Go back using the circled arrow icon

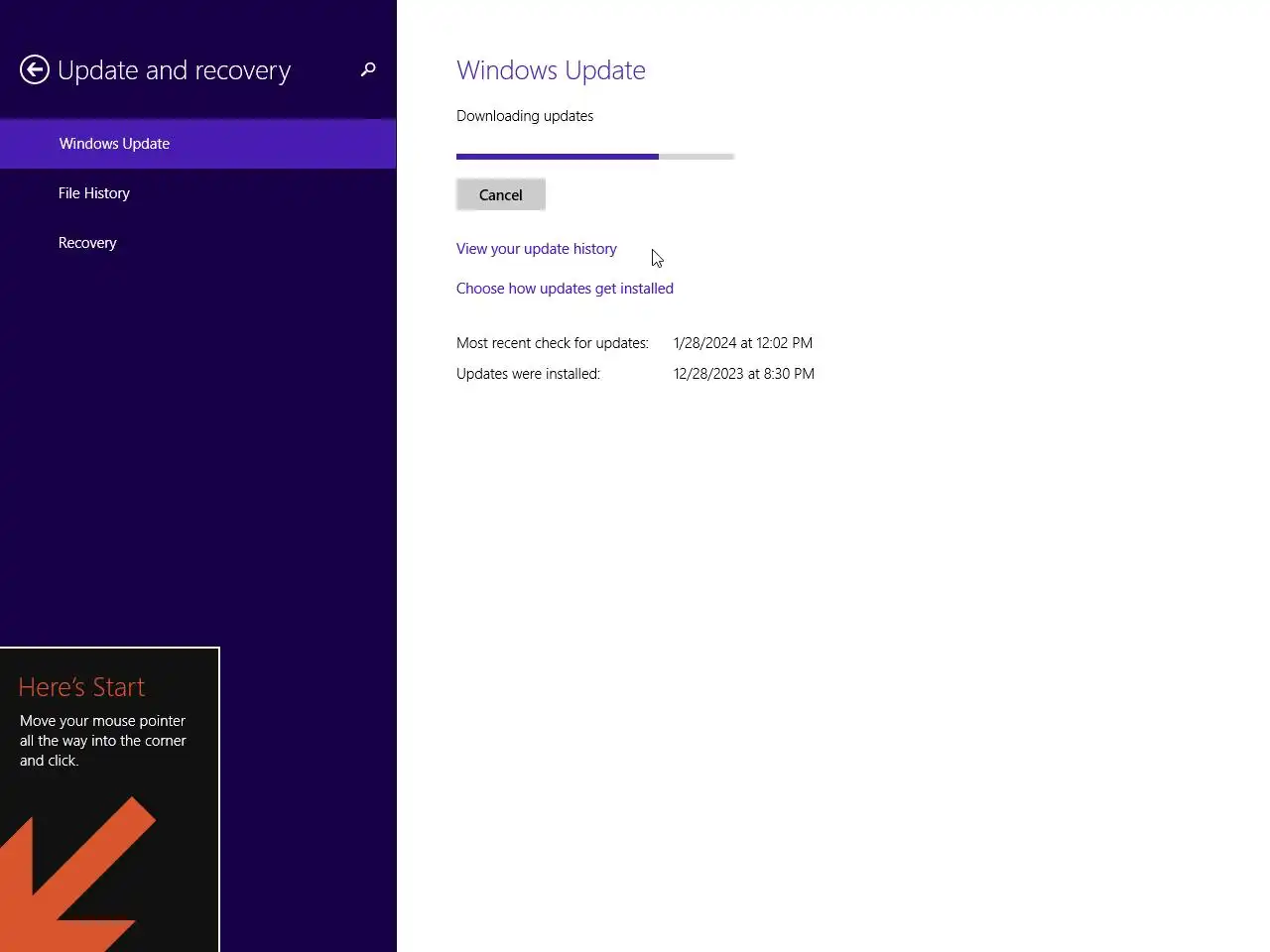click(x=35, y=69)
